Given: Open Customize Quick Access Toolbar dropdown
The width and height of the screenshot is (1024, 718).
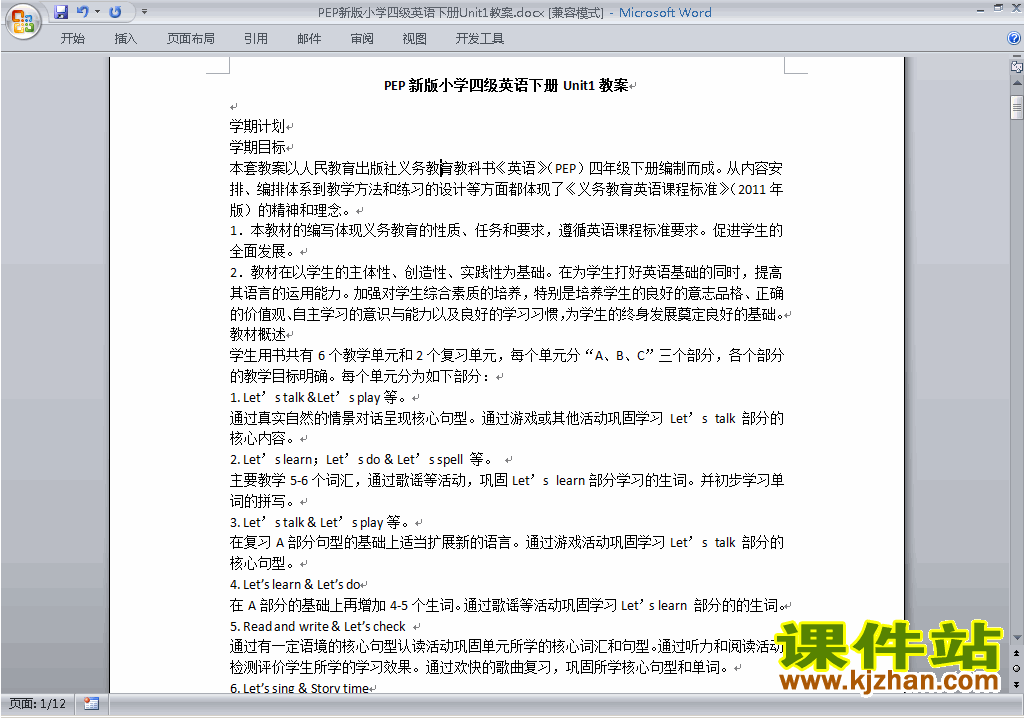Looking at the screenshot, I should 144,12.
